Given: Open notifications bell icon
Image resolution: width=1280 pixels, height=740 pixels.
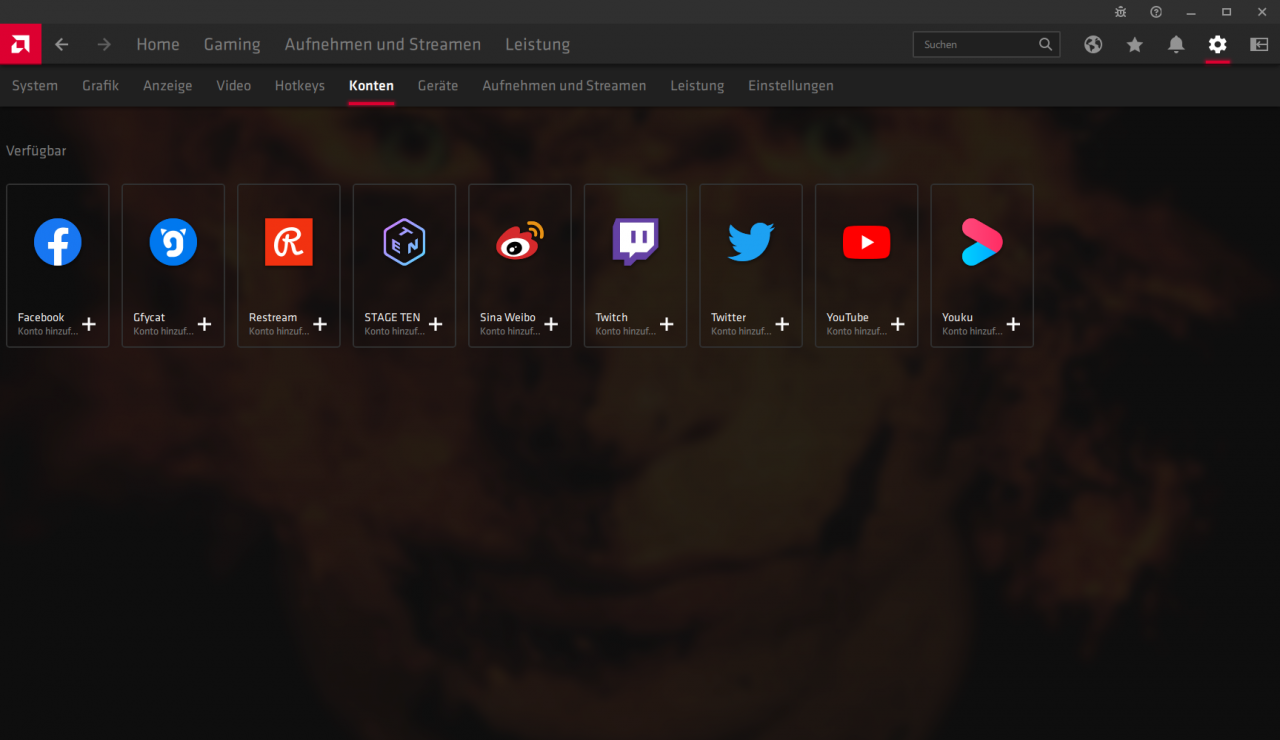Looking at the screenshot, I should click(x=1176, y=44).
